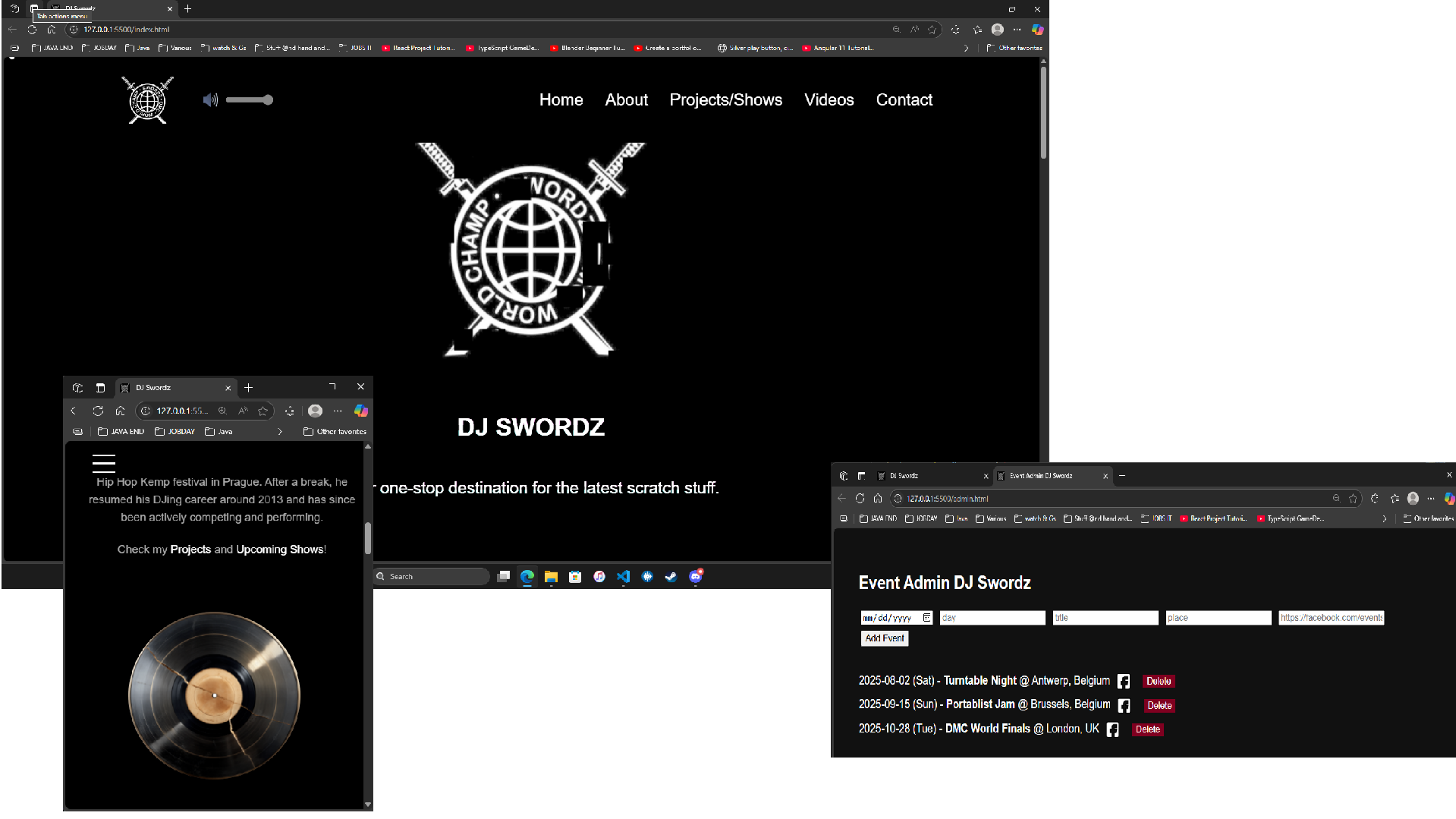Toggle split screen view in browser toolbar
This screenshot has width=1456, height=819.
click(955, 30)
